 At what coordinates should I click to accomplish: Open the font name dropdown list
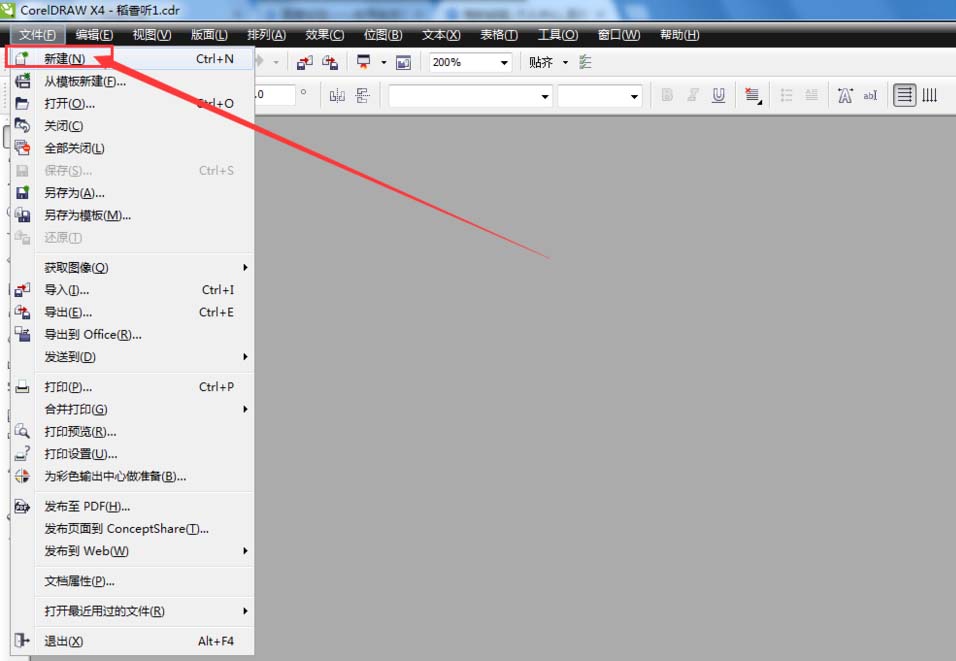point(544,96)
